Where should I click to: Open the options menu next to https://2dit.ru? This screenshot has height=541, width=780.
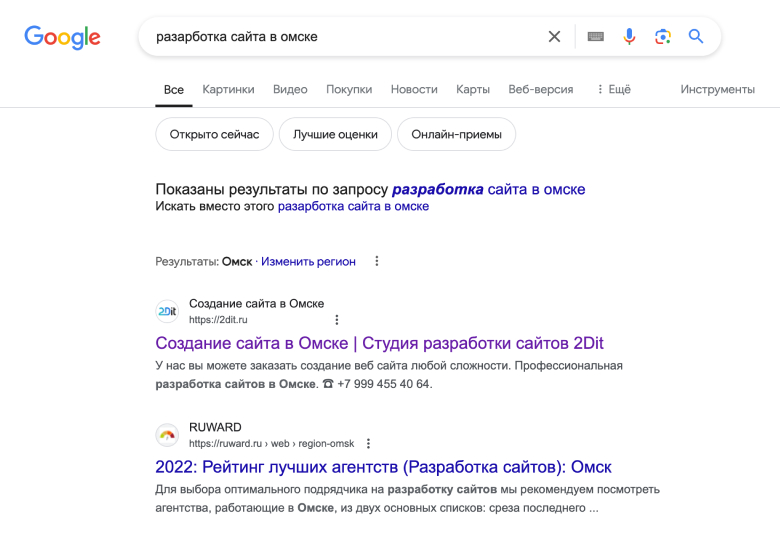[337, 320]
